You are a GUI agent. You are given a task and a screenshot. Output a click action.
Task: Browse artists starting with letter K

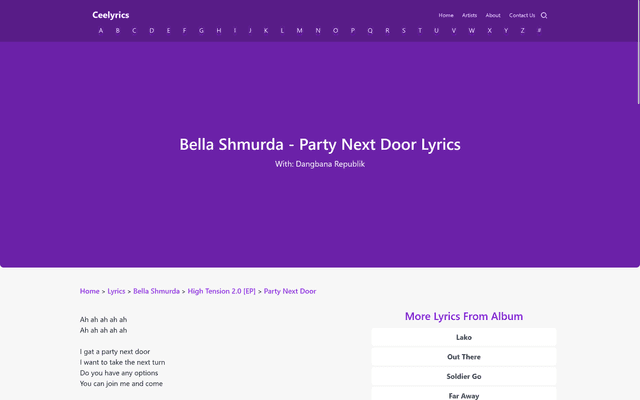pos(266,31)
